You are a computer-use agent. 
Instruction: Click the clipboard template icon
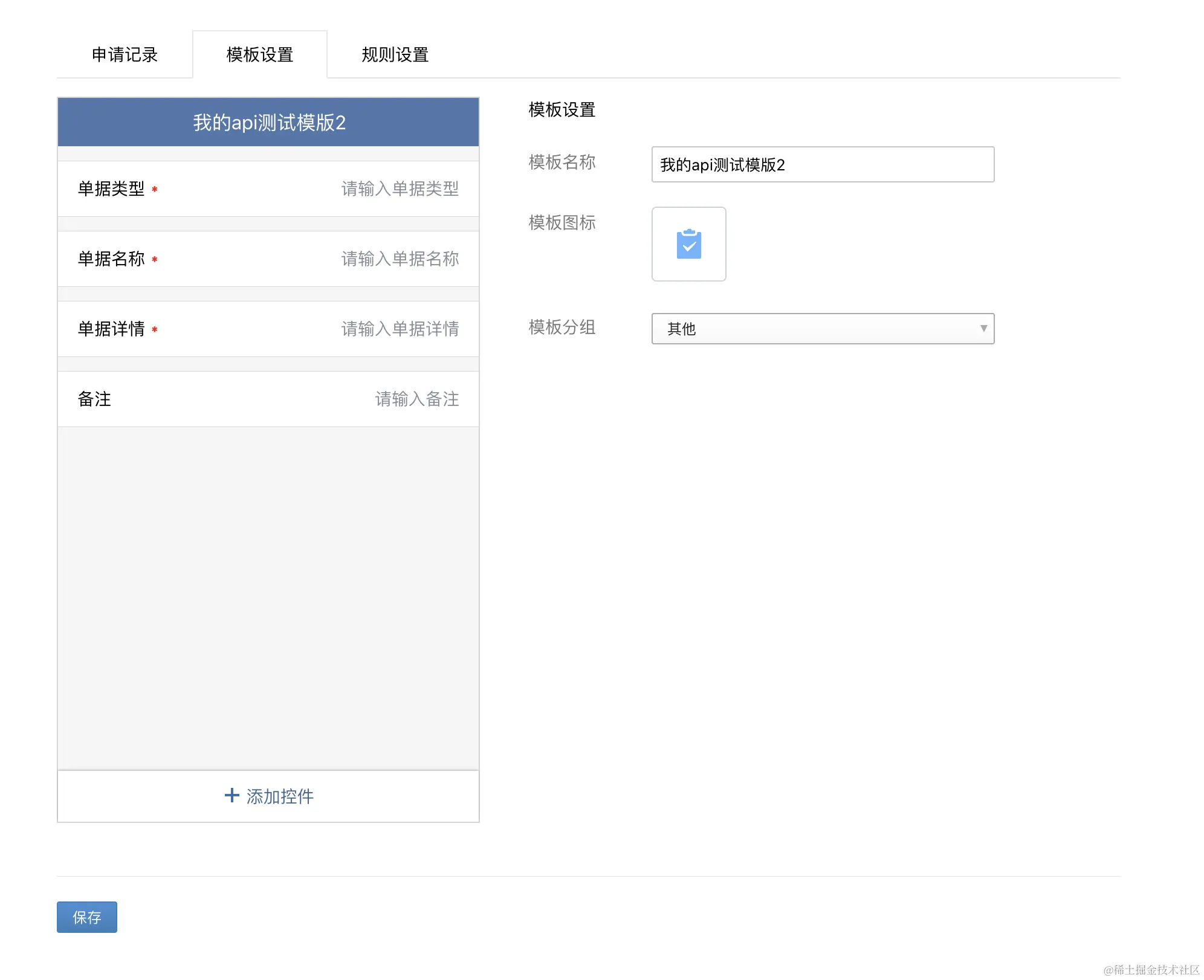(688, 244)
